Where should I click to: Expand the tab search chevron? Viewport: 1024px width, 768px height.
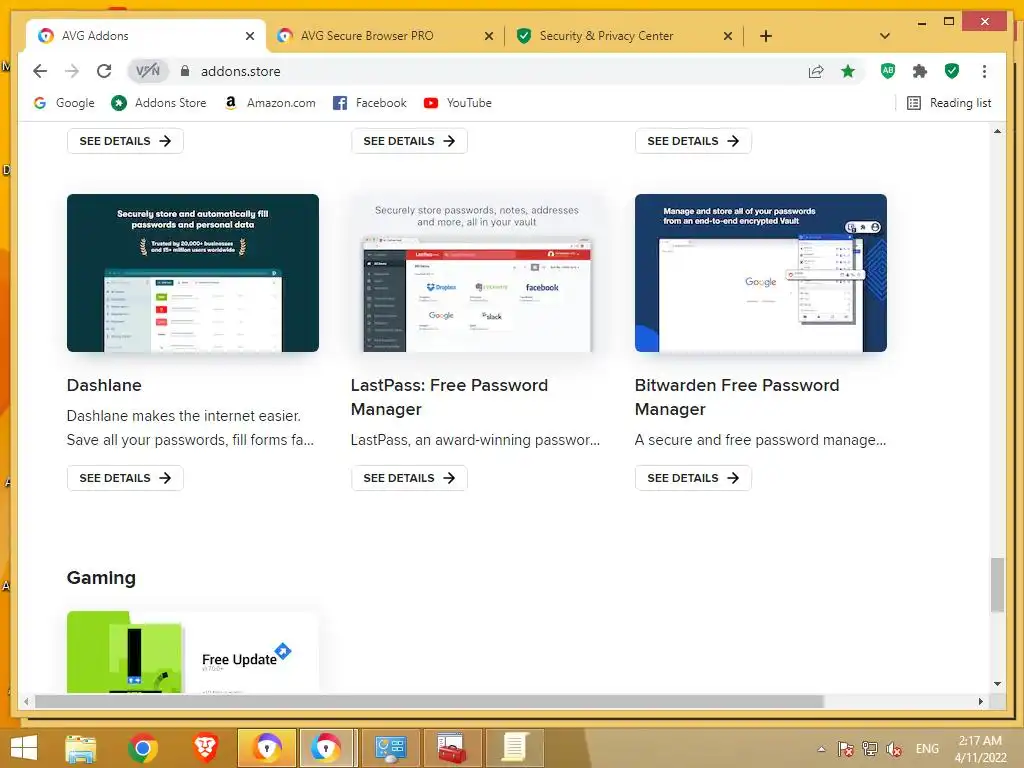885,36
